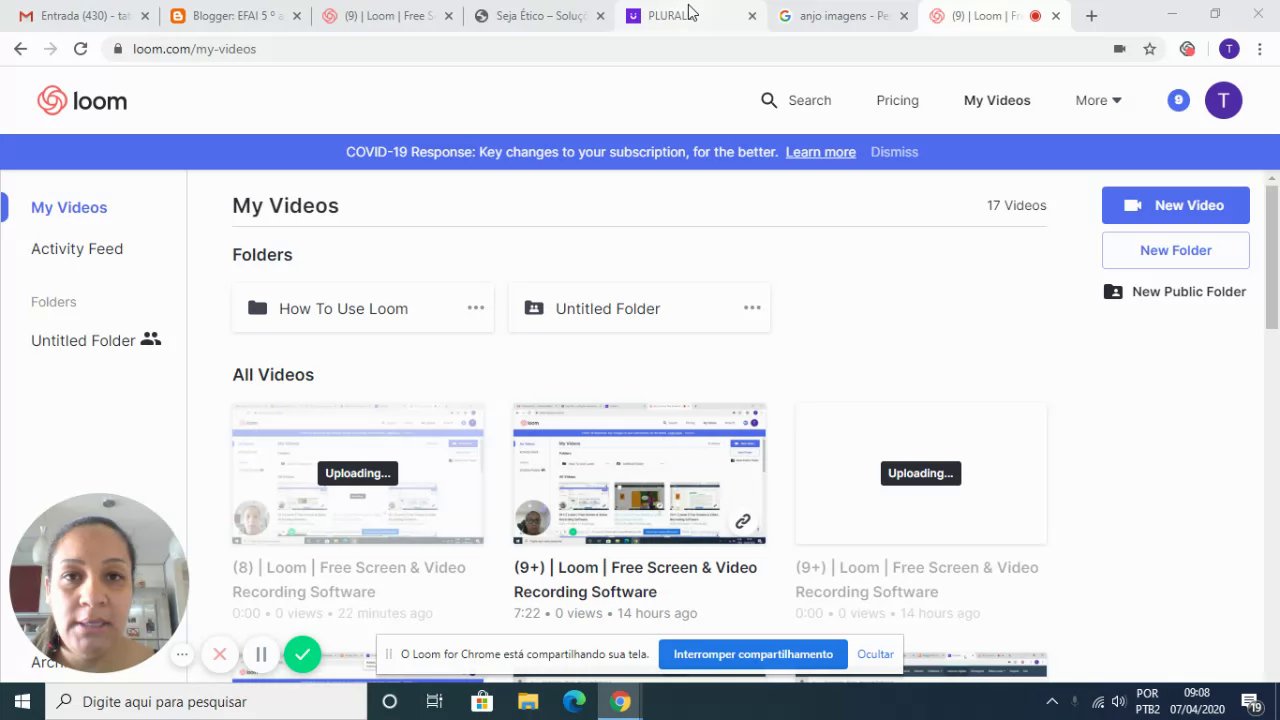Open the Windows Start menu

pyautogui.click(x=22, y=701)
